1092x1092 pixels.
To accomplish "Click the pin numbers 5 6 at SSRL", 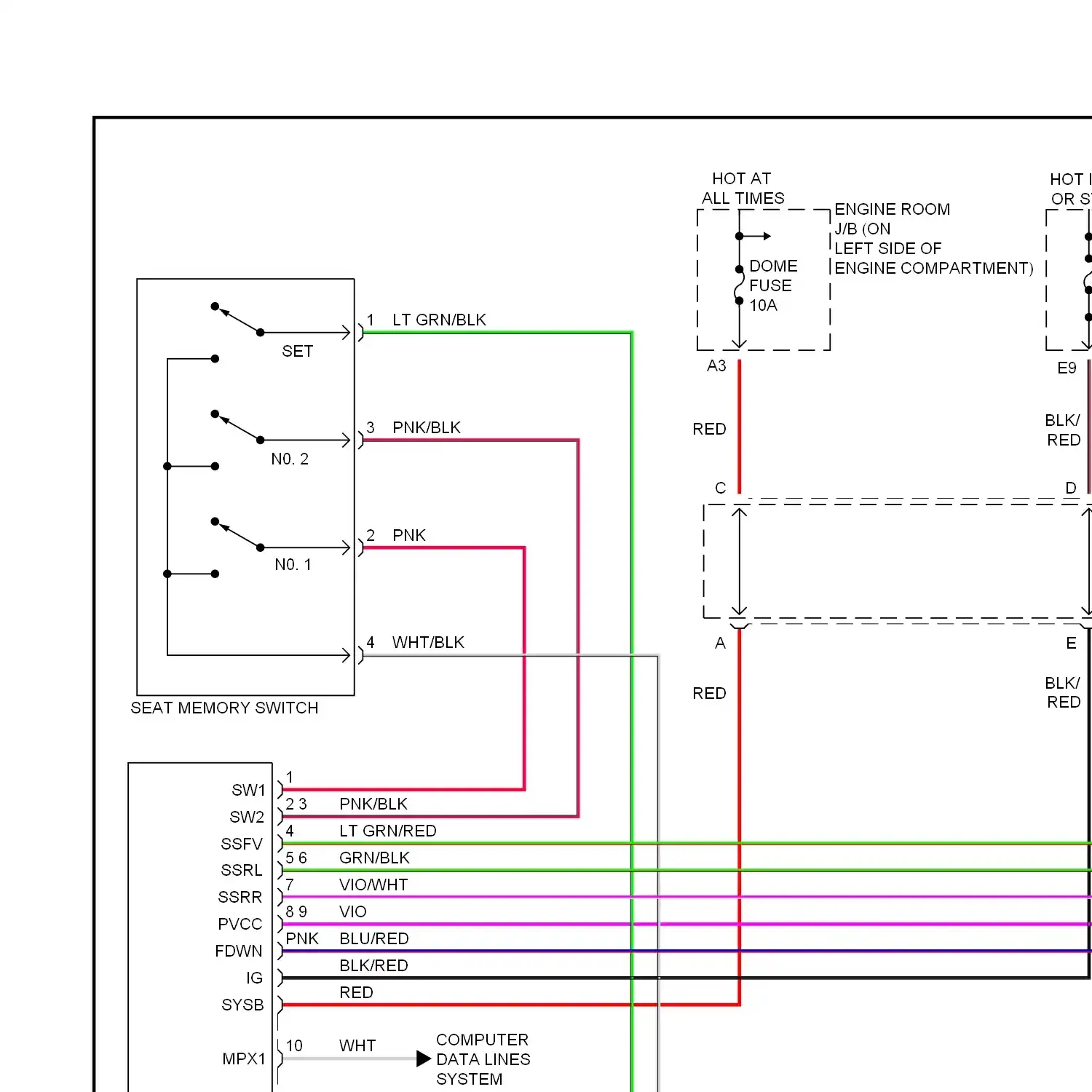I will pyautogui.click(x=296, y=858).
